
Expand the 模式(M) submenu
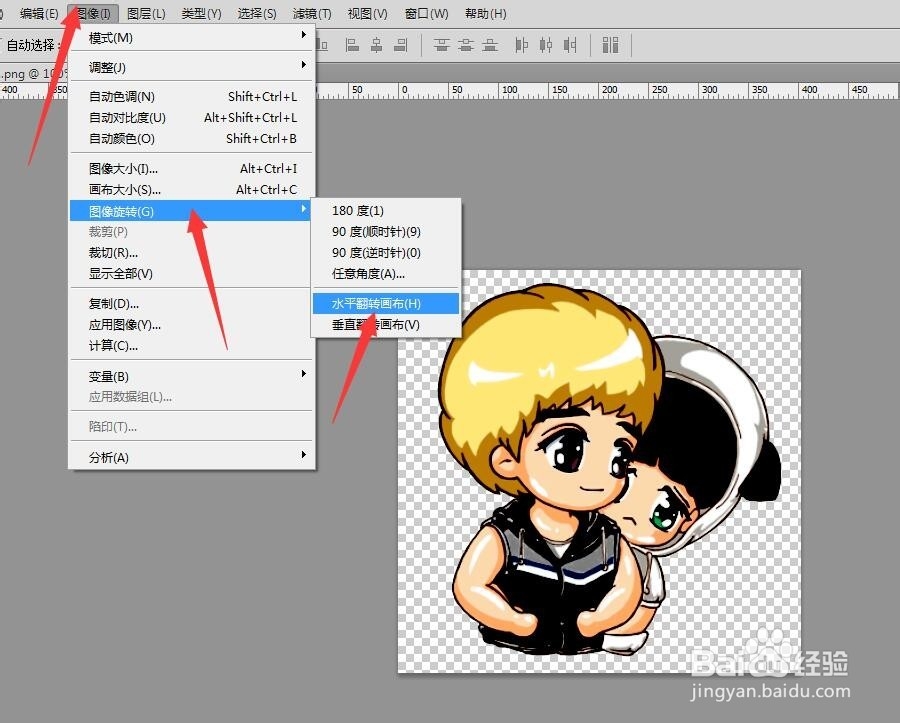pos(140,38)
